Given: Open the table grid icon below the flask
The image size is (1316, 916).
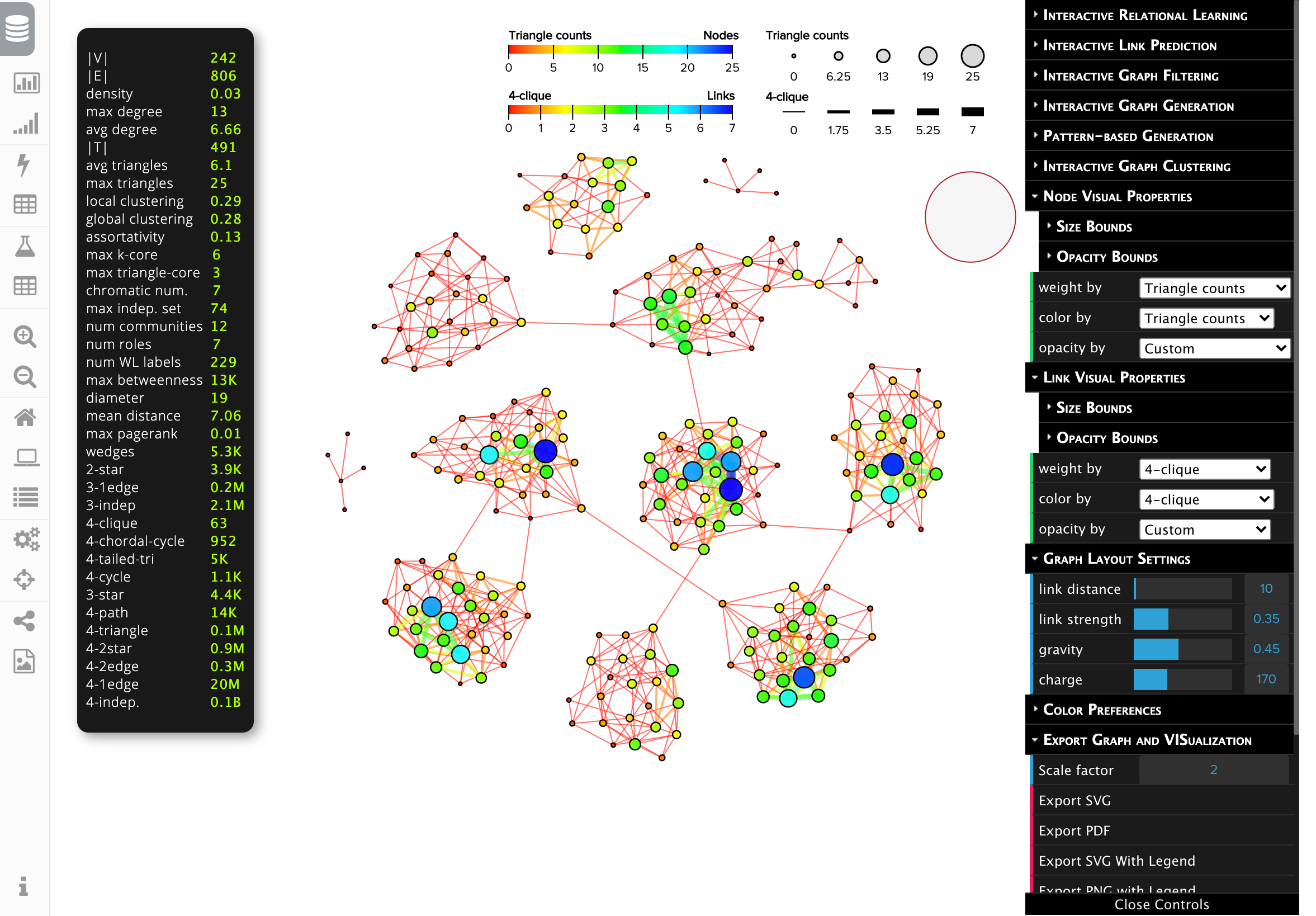Looking at the screenshot, I should (25, 286).
